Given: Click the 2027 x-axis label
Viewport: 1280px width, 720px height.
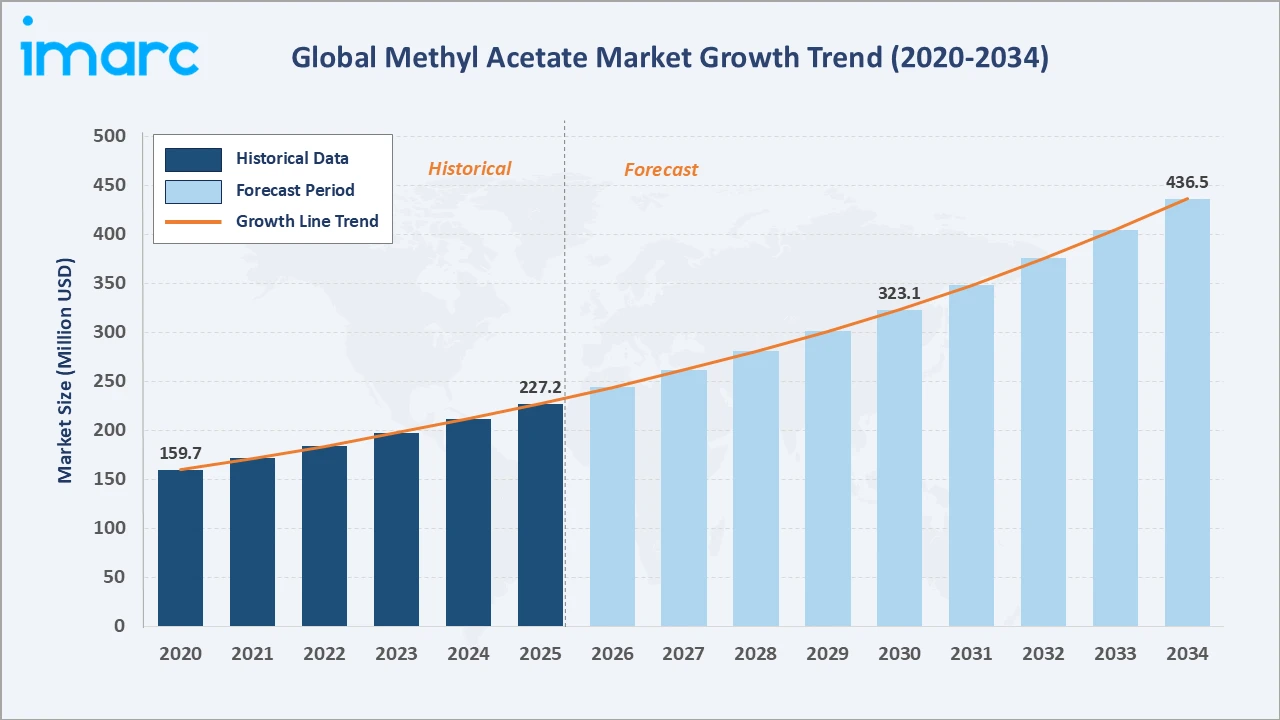Looking at the screenshot, I should pos(684,654).
